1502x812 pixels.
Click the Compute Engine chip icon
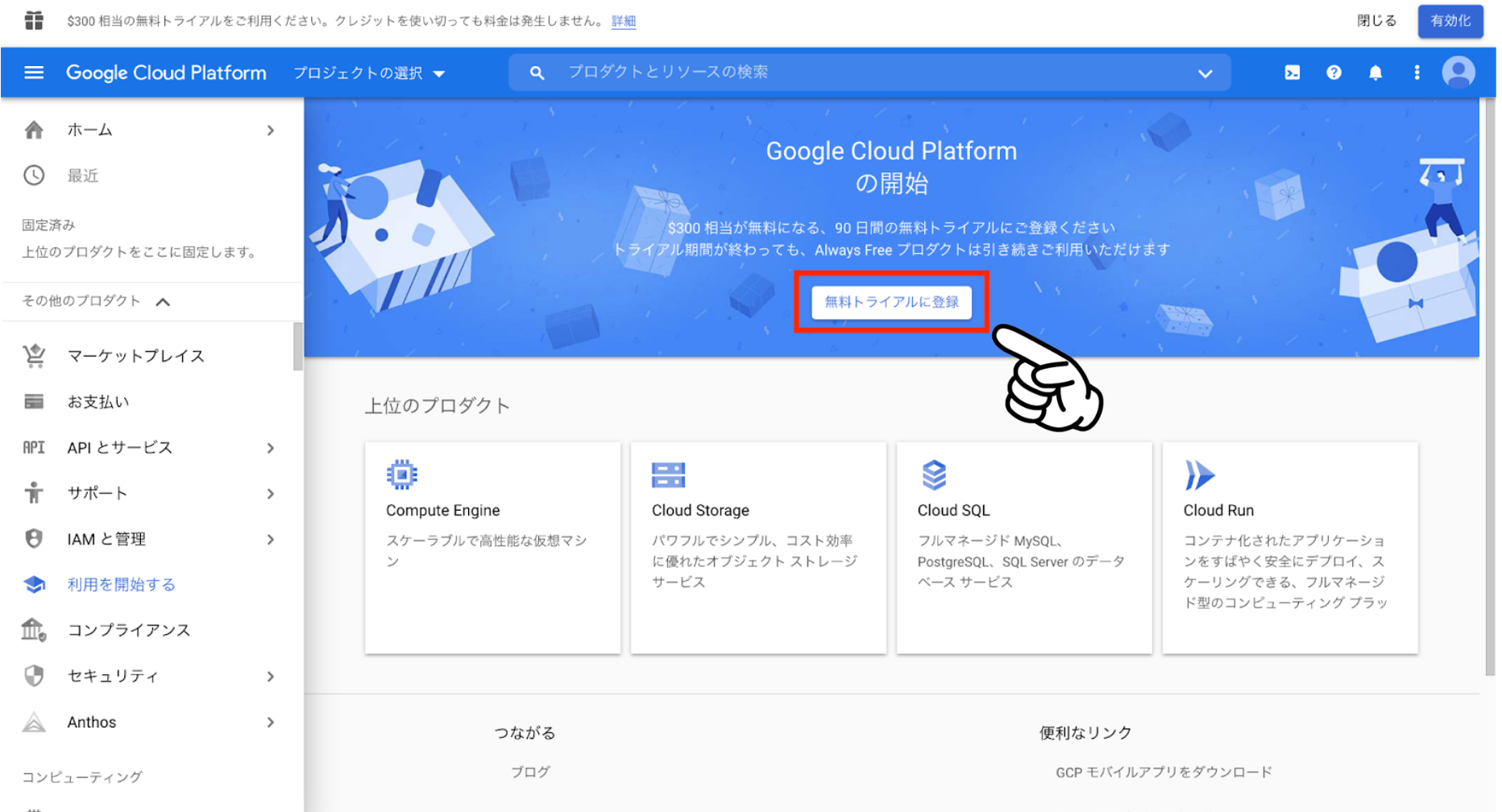tap(402, 474)
